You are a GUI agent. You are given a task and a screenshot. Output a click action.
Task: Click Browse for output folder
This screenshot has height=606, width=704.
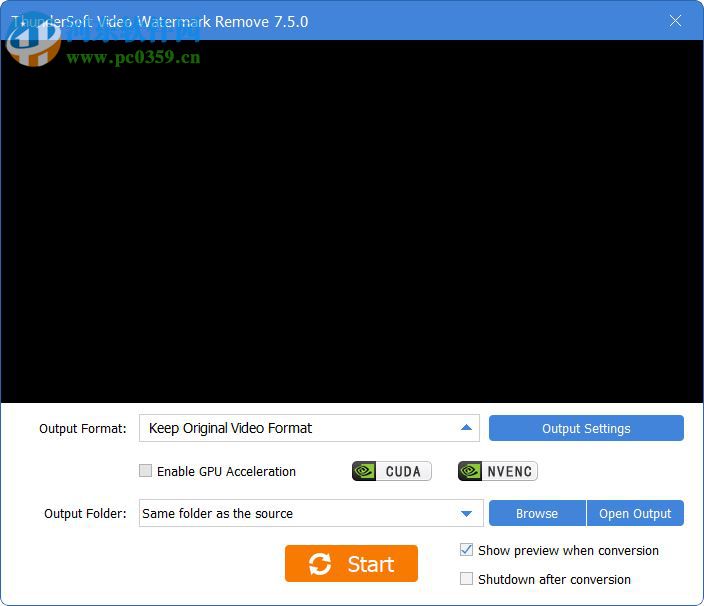pyautogui.click(x=537, y=513)
